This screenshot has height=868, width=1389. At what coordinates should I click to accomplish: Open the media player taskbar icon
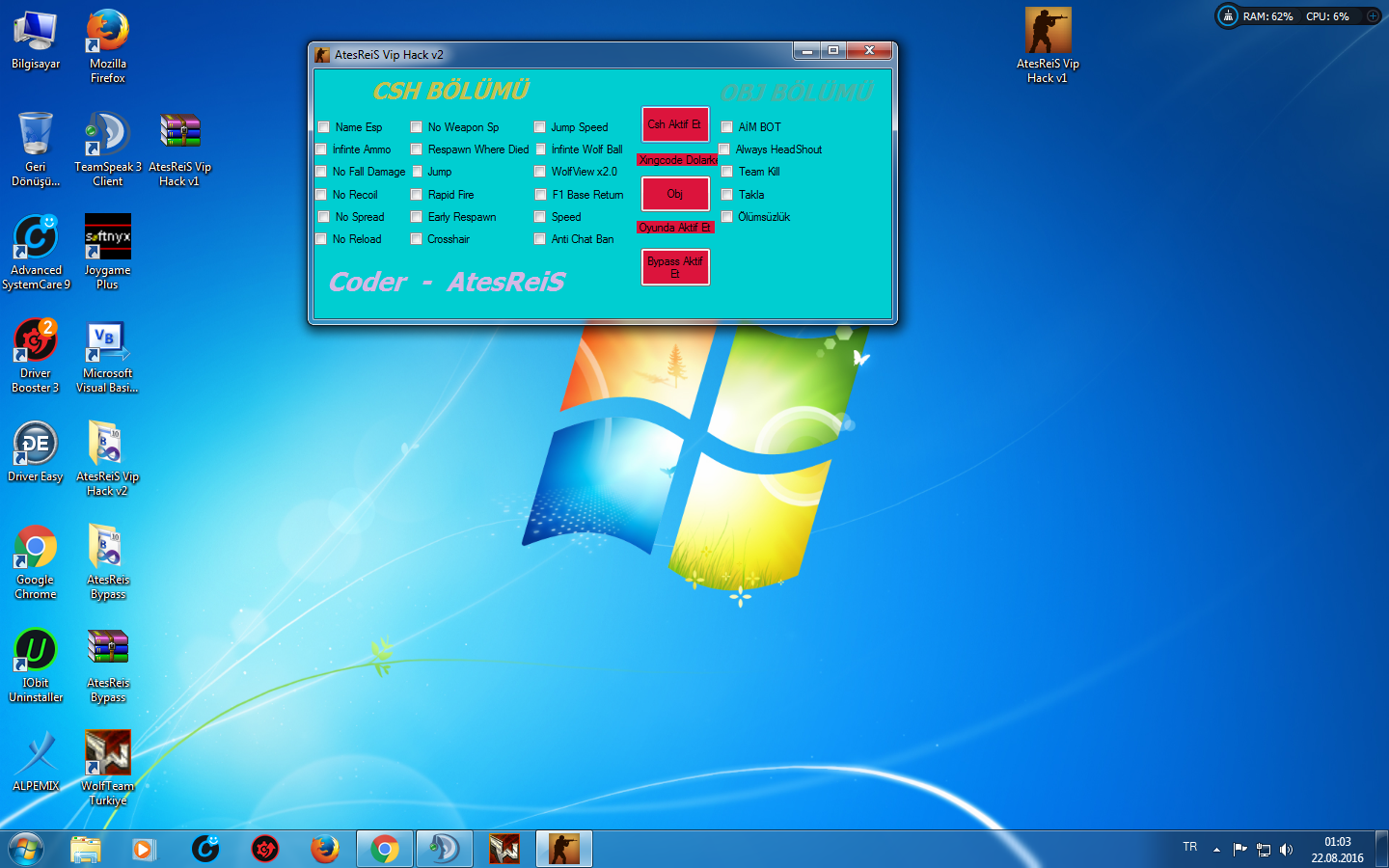[x=145, y=849]
